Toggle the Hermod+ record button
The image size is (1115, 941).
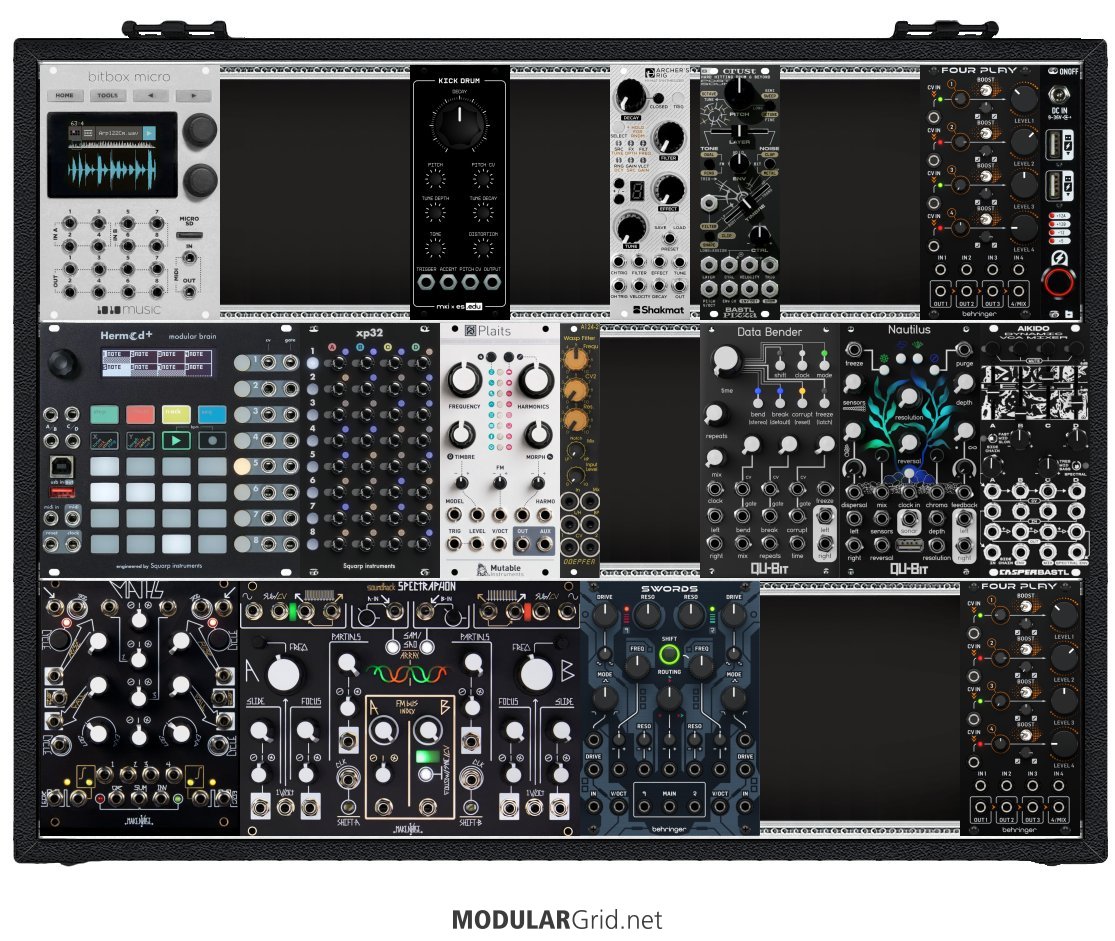click(212, 440)
